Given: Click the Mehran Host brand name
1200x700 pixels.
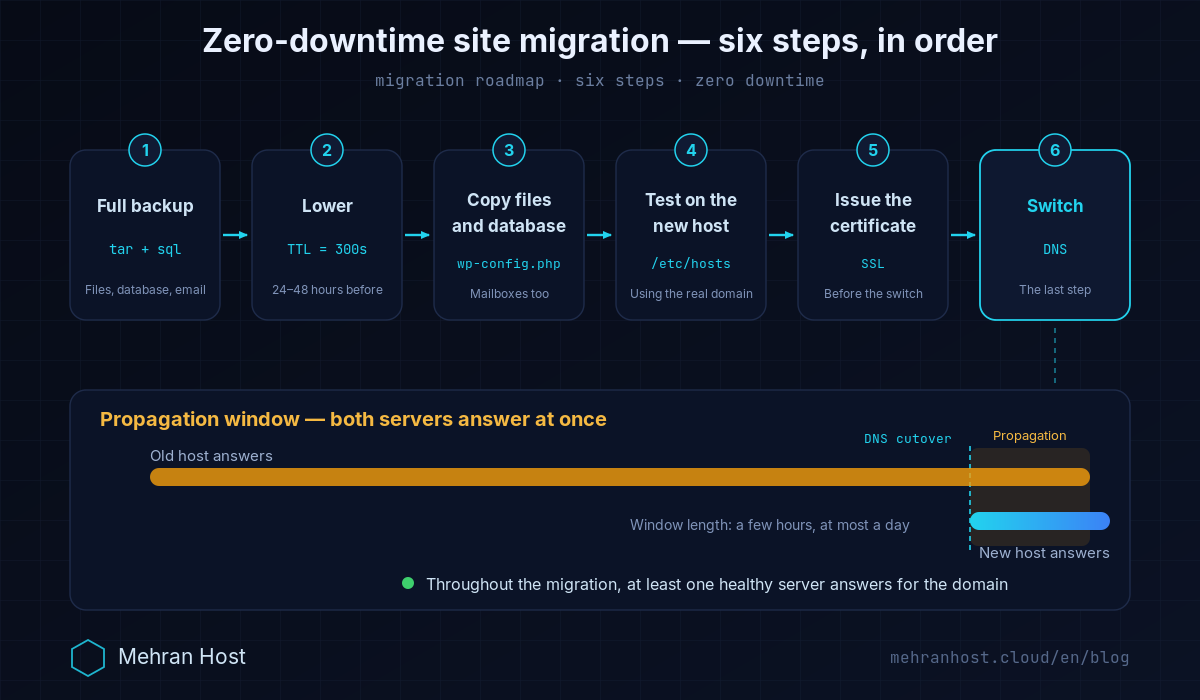Looking at the screenshot, I should pos(182,657).
